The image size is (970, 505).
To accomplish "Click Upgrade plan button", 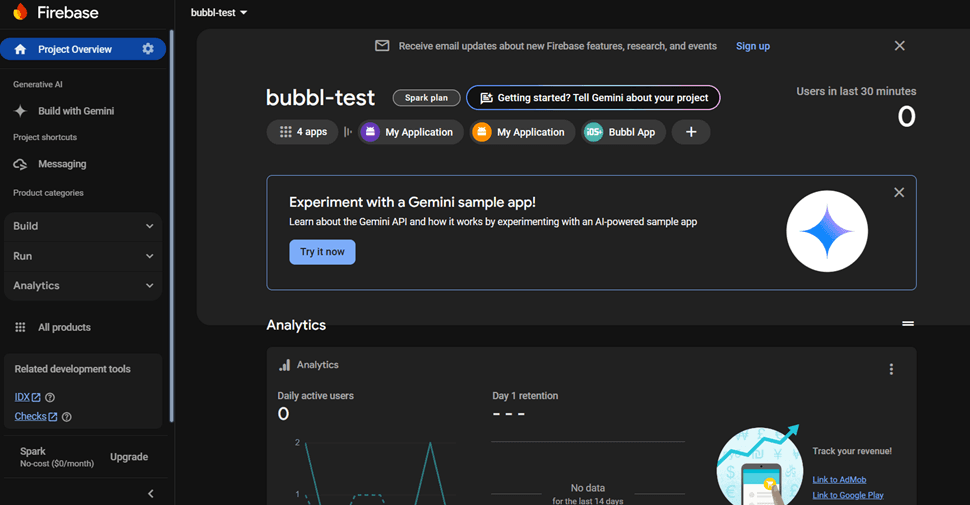I will click(x=129, y=457).
